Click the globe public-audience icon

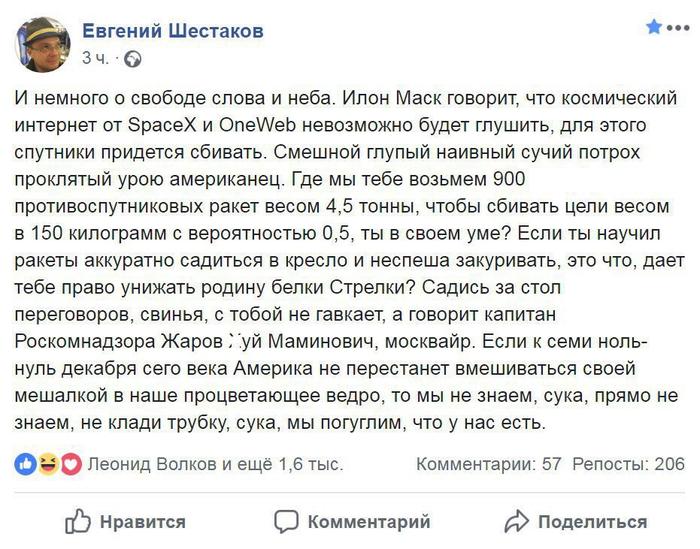[132, 59]
